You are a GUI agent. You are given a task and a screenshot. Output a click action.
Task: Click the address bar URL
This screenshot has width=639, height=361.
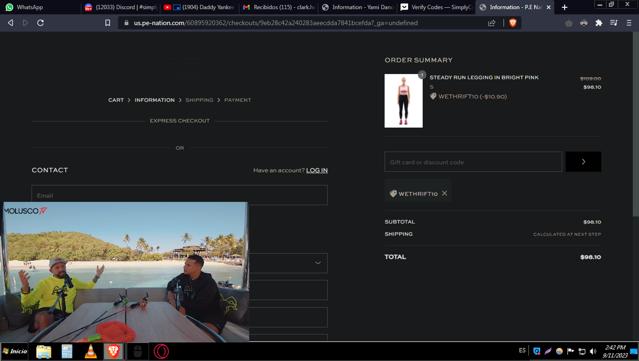pyautogui.click(x=275, y=23)
